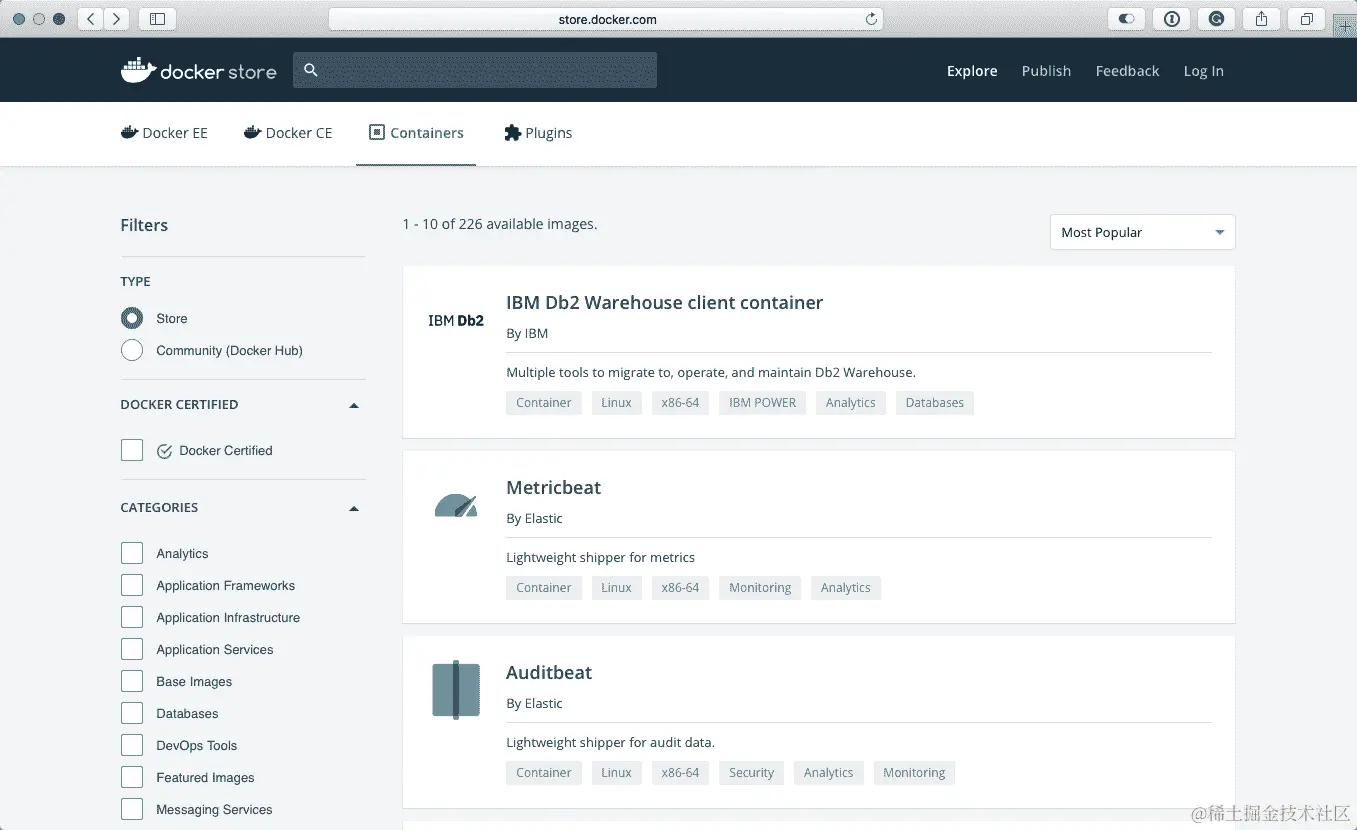Click Explore in top navigation
This screenshot has width=1357, height=830.
click(x=972, y=71)
